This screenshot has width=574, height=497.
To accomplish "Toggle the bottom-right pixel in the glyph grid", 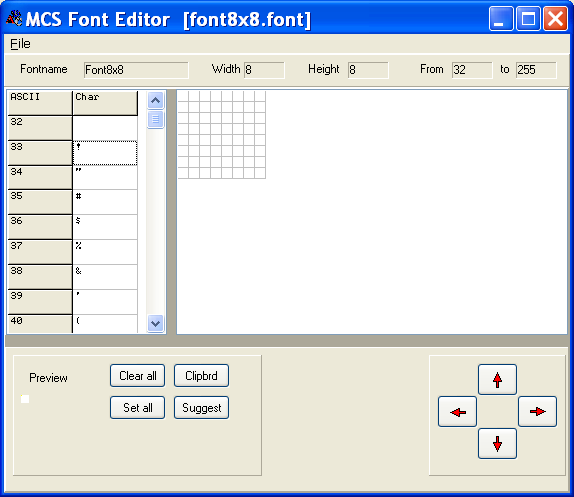I will point(260,173).
